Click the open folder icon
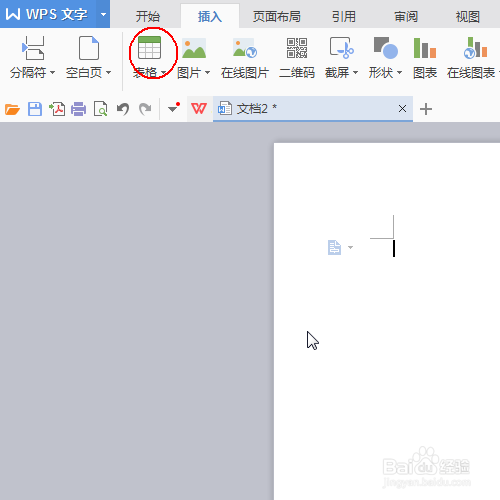Screen dimensions: 500x500 click(12, 109)
